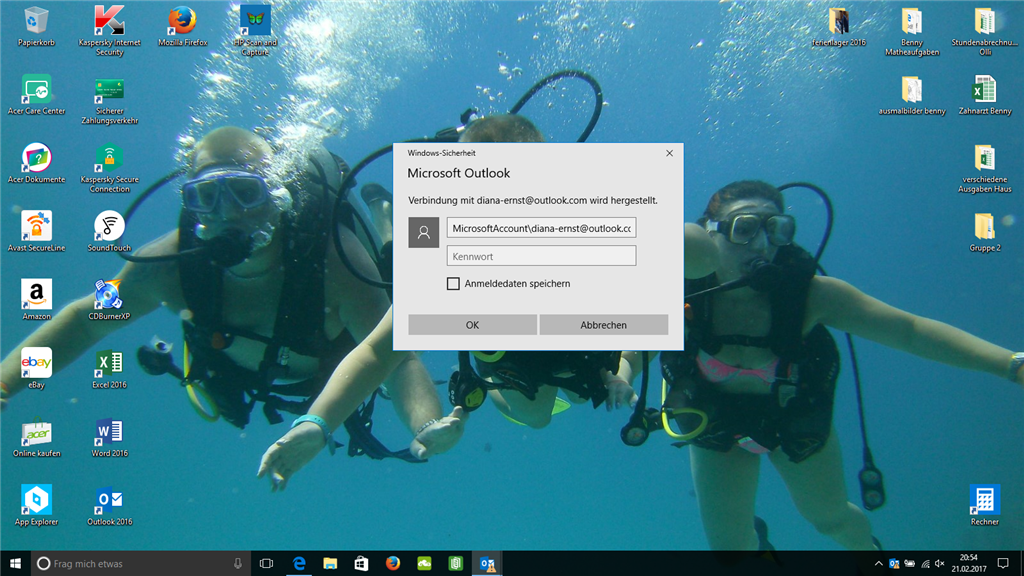This screenshot has height=576, width=1024.
Task: Open Task View in the taskbar
Action: click(266, 563)
